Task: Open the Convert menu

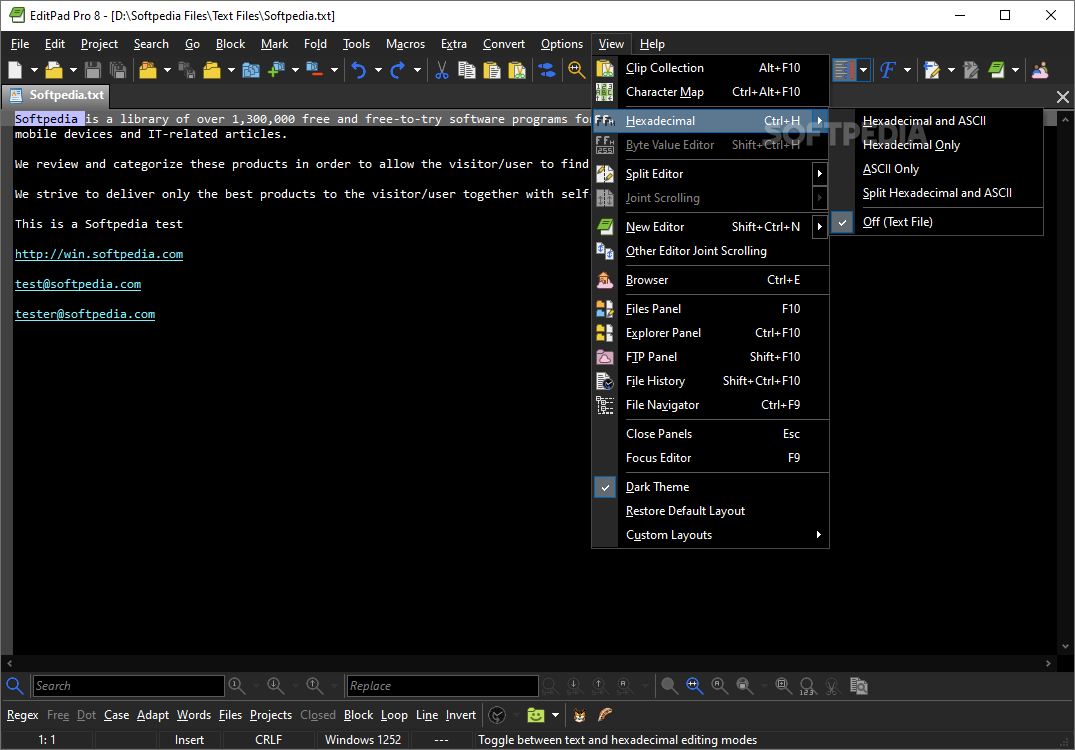Action: tap(504, 44)
